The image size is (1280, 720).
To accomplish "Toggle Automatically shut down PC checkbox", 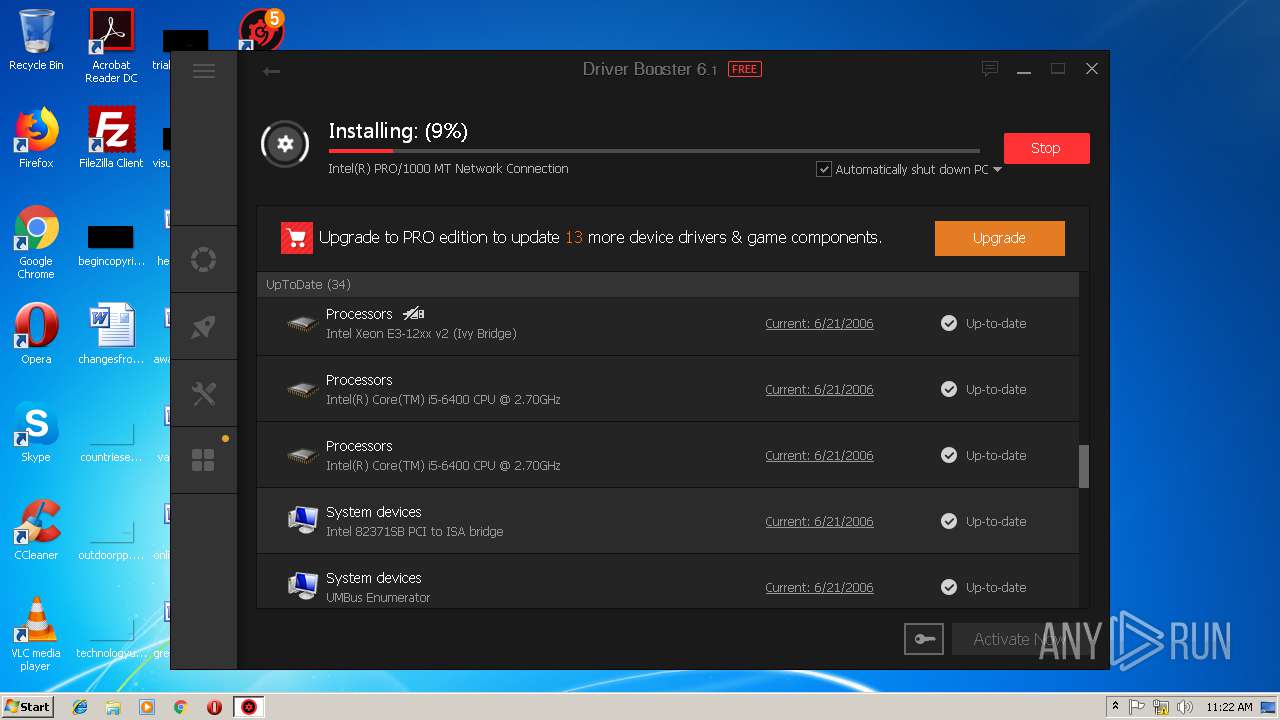I will pos(824,169).
